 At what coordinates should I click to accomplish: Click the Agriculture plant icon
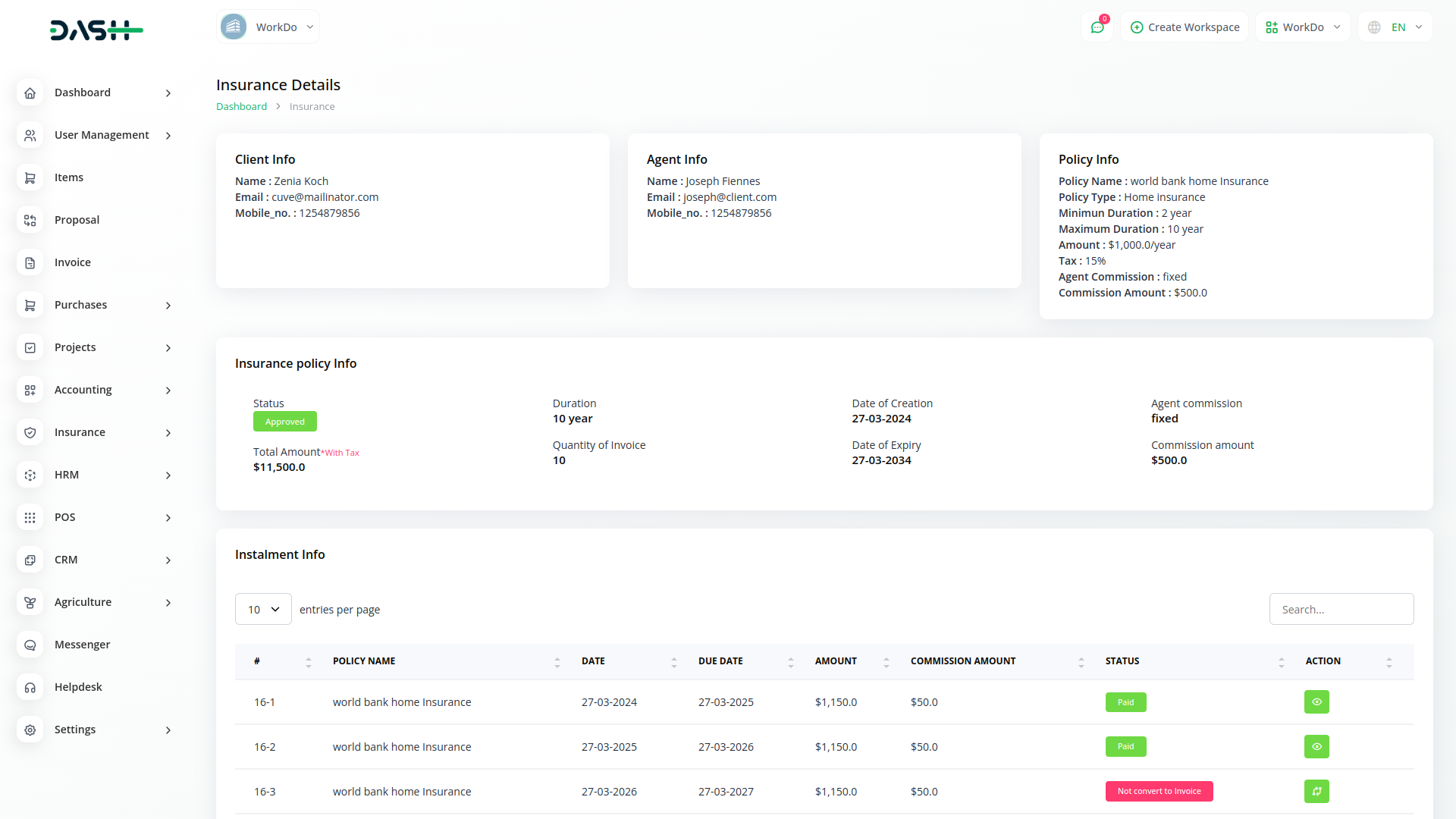point(30,602)
